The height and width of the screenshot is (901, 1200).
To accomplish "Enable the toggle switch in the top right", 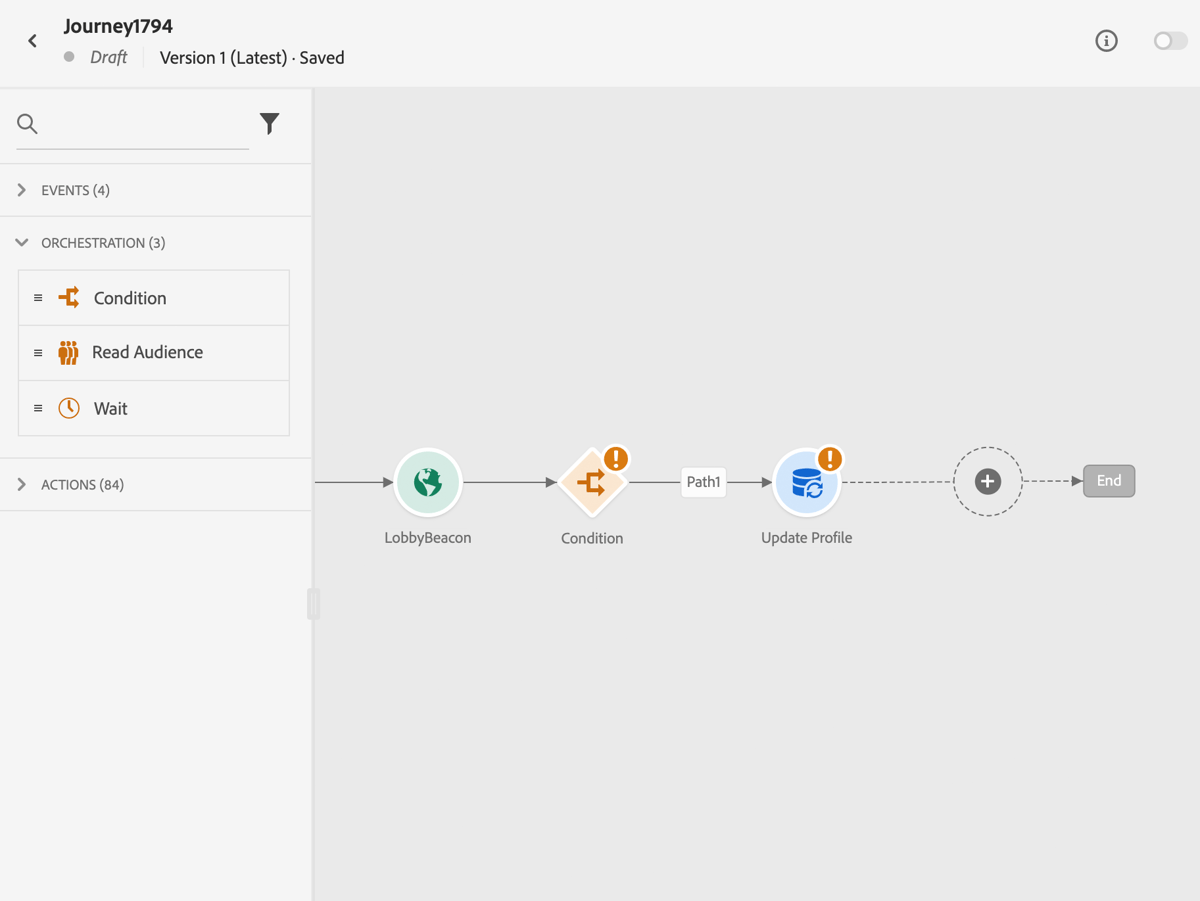I will (1169, 41).
